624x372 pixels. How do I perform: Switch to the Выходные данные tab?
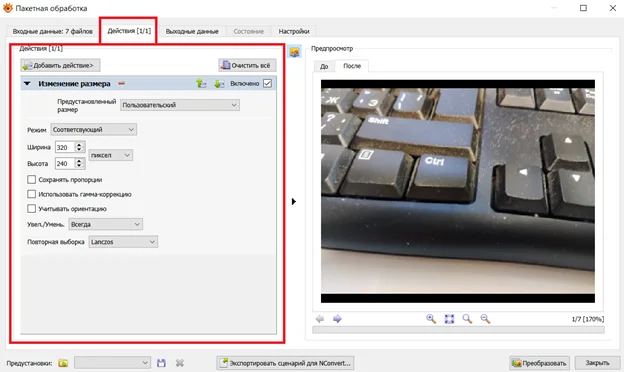coord(192,31)
